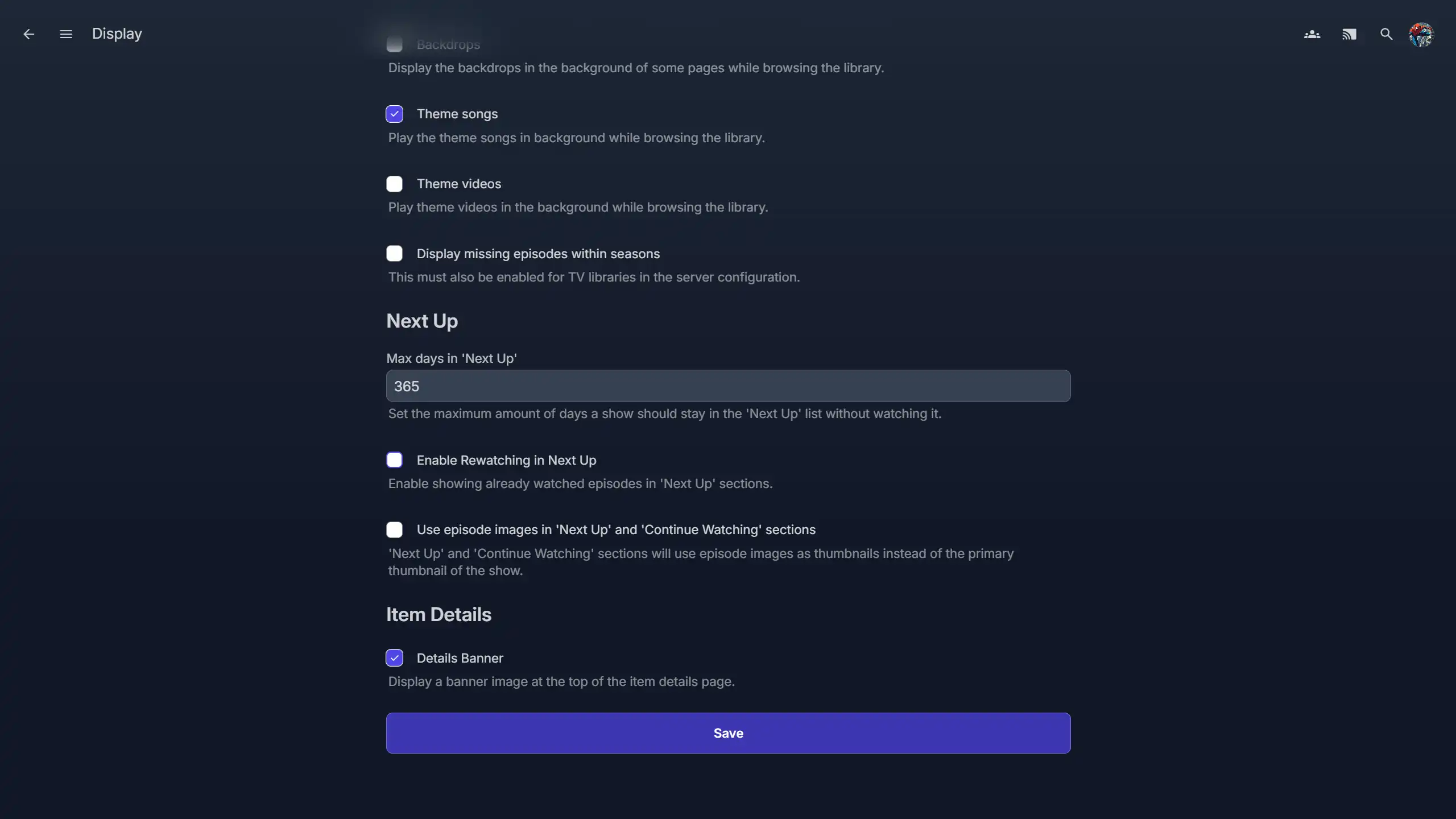Click the back arrow icon
1456x819 pixels.
pyautogui.click(x=28, y=34)
